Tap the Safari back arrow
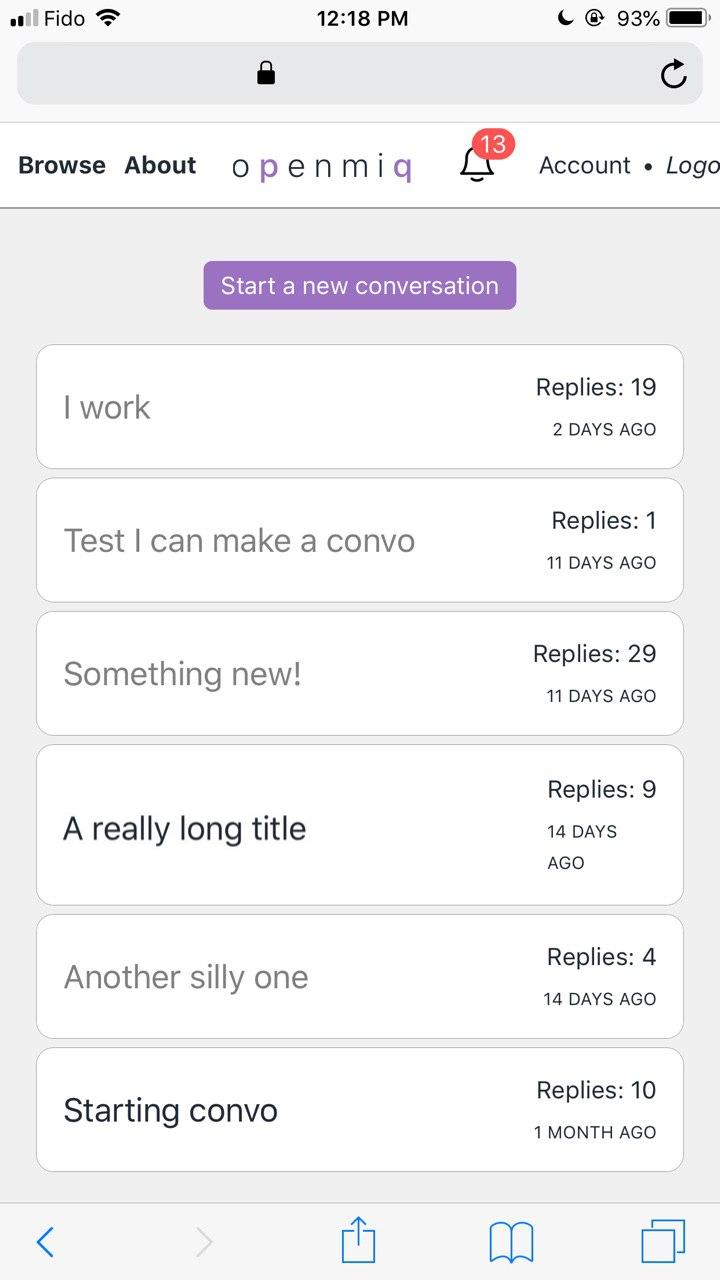Screen dimensions: 720x1280 pos(45,1242)
